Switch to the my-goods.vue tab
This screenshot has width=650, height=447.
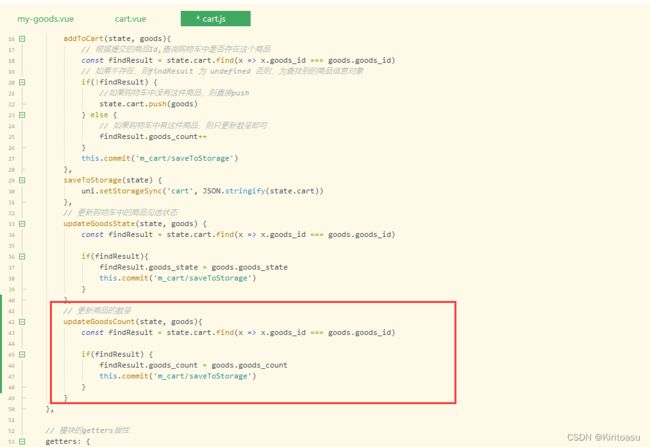pos(43,19)
